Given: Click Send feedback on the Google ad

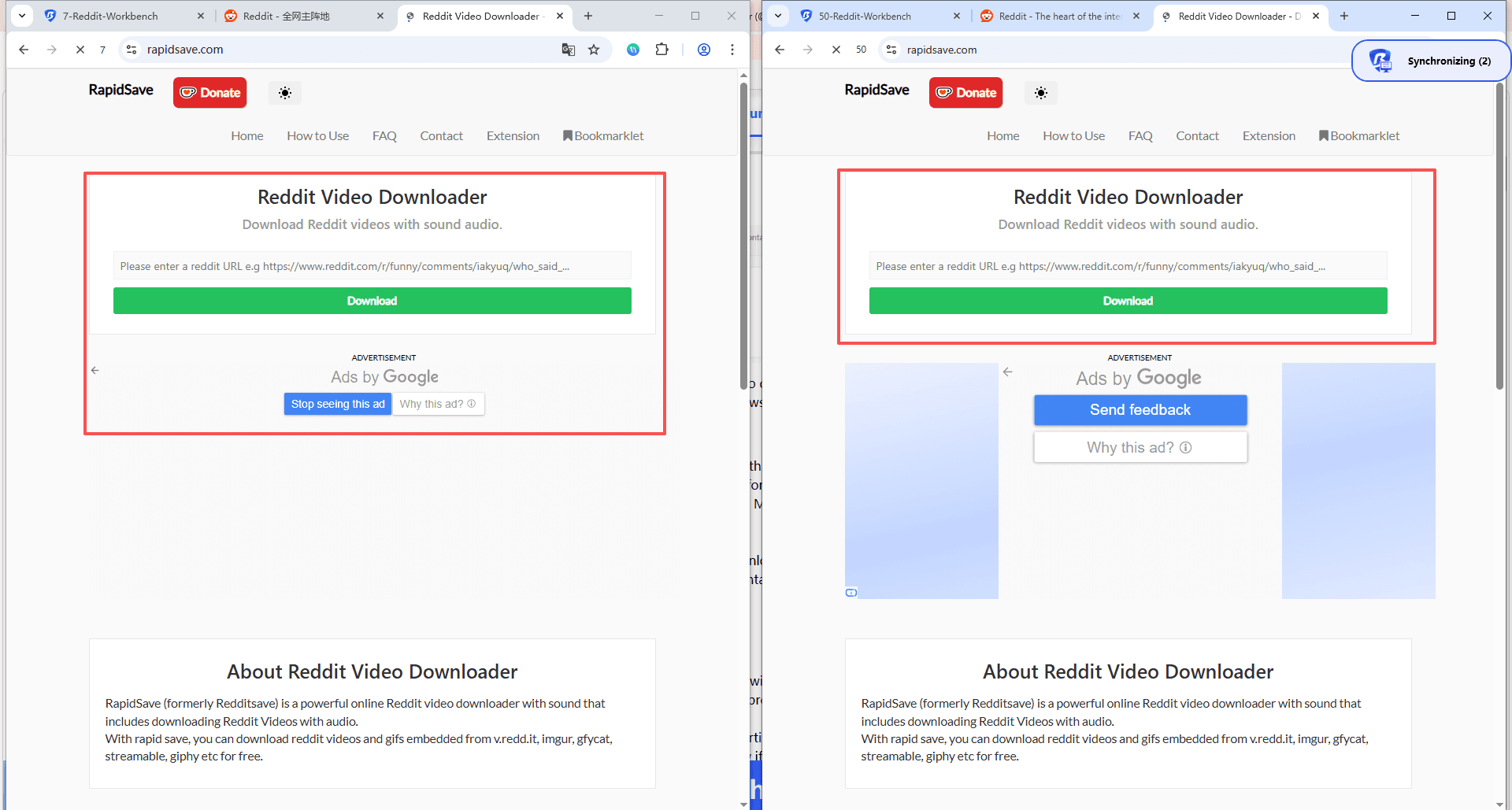Looking at the screenshot, I should coord(1140,409).
